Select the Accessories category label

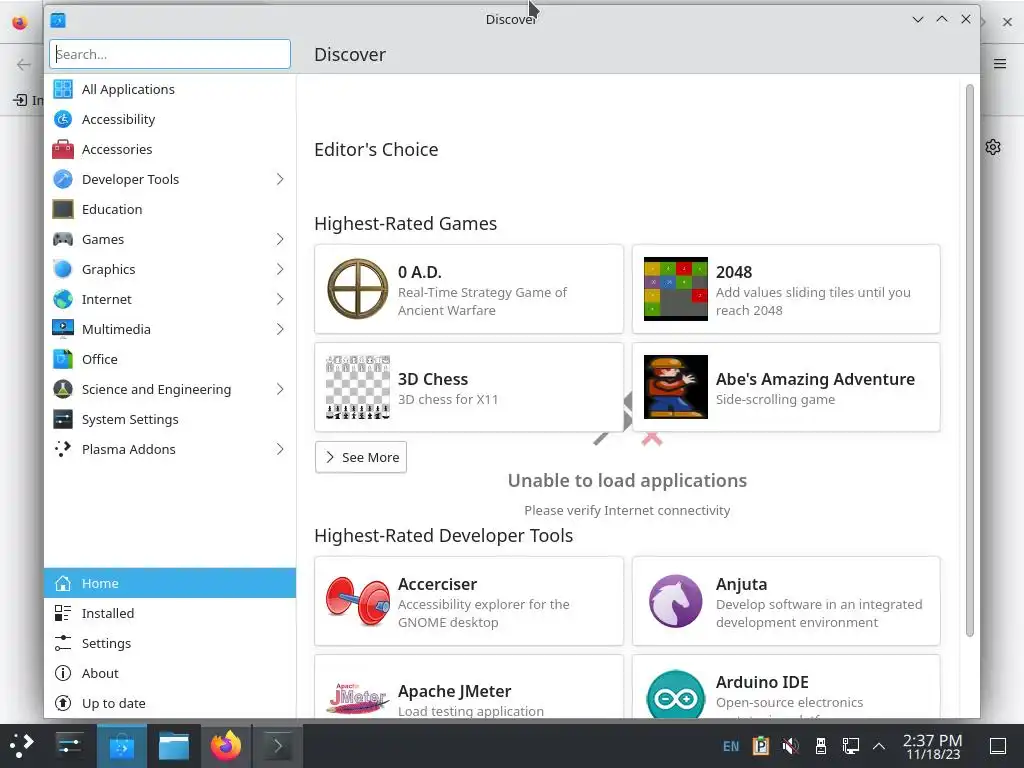coord(117,150)
